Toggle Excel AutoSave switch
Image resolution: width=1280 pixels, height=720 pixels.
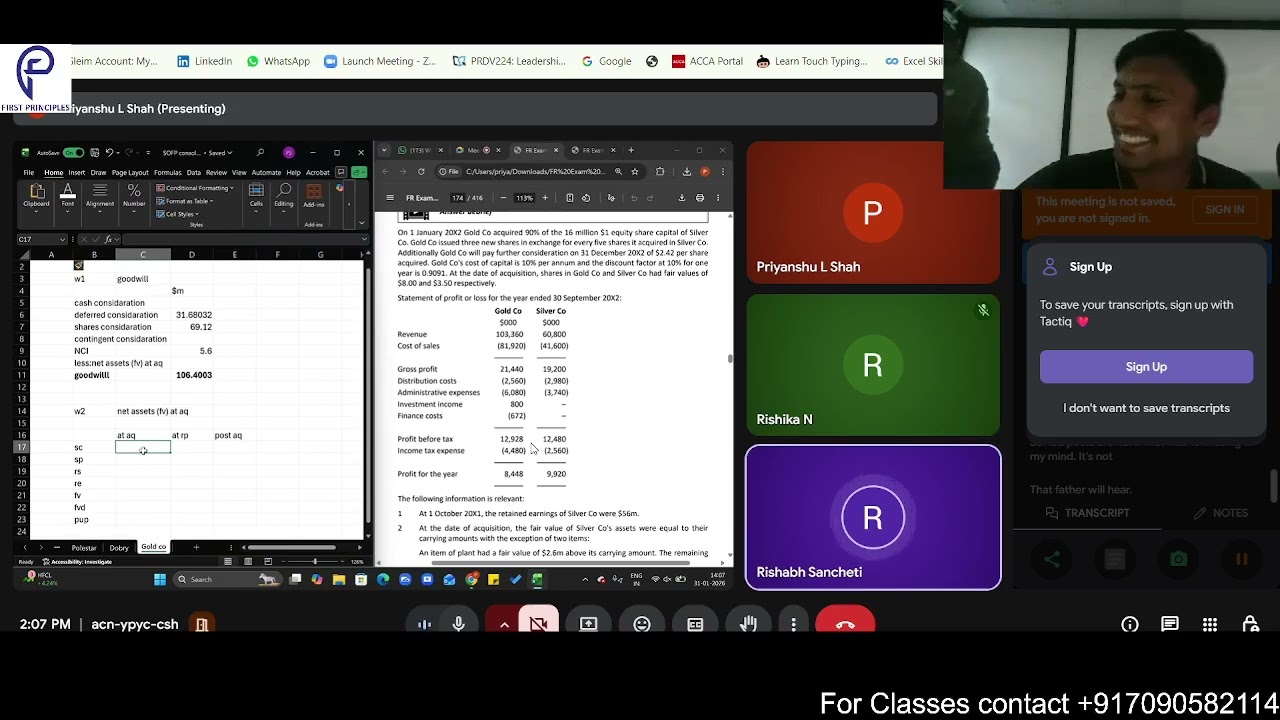[74, 153]
